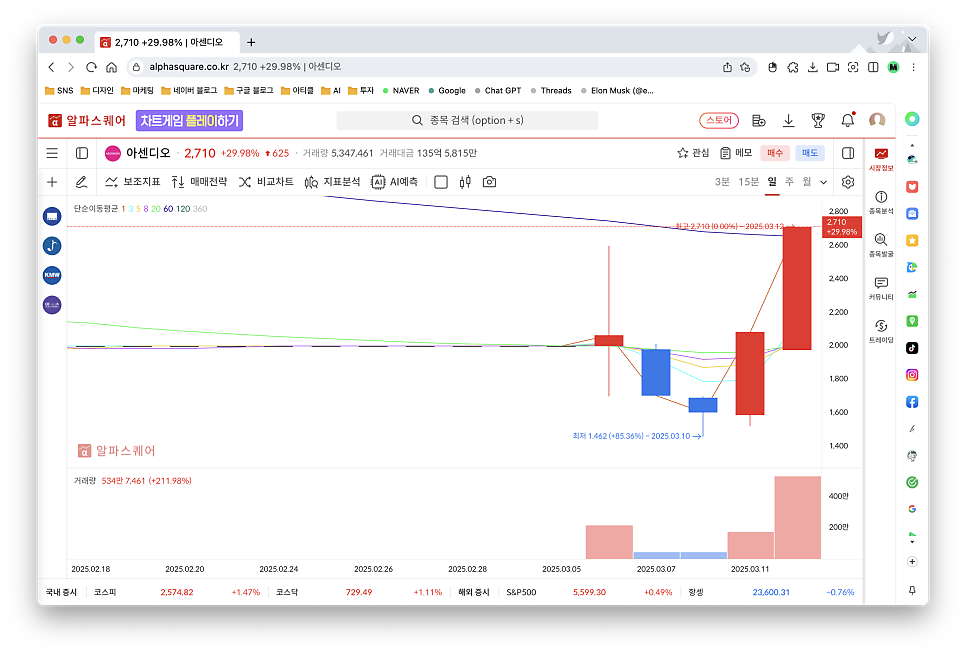This screenshot has width=966, height=655.
Task: Open 트레이딩 trading panel
Action: [881, 331]
